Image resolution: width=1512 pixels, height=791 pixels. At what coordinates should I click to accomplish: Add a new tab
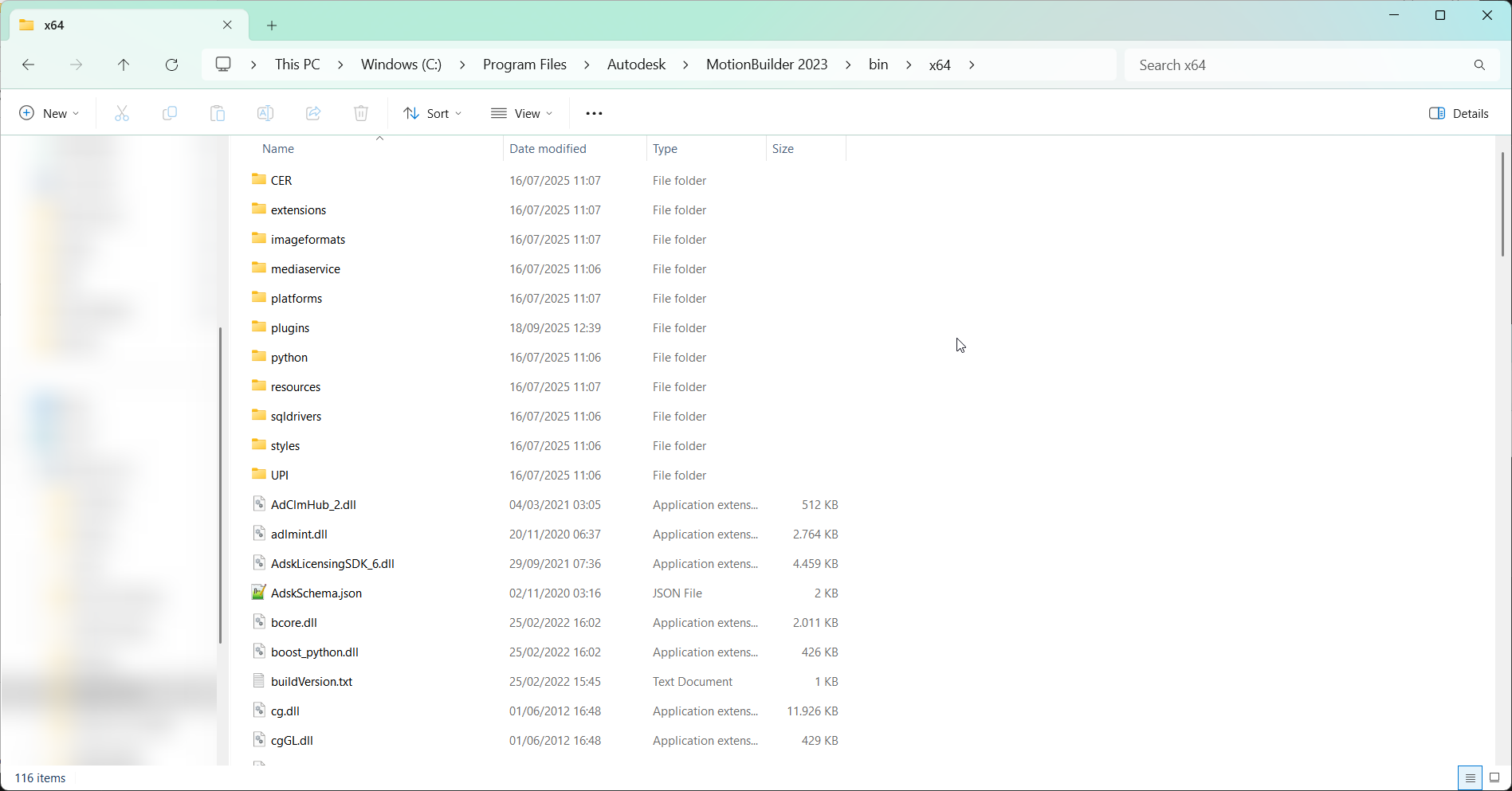pos(272,25)
